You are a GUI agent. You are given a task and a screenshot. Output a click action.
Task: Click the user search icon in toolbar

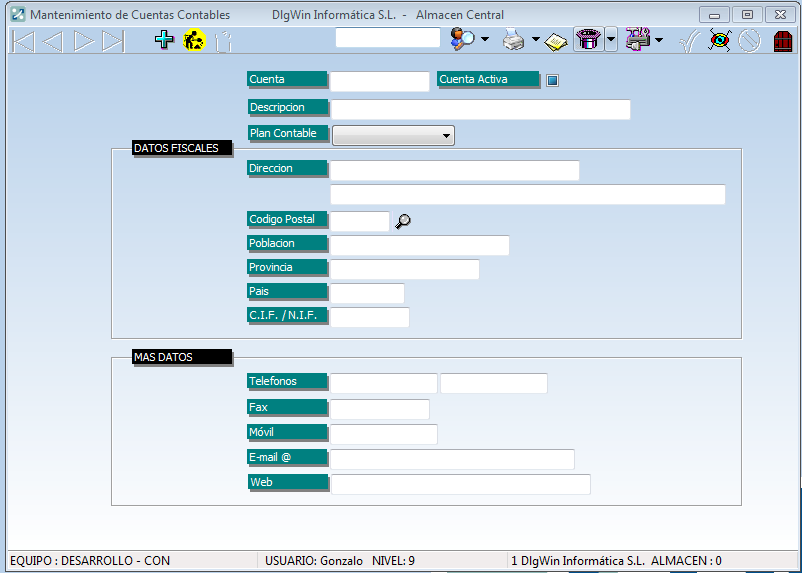coord(462,40)
